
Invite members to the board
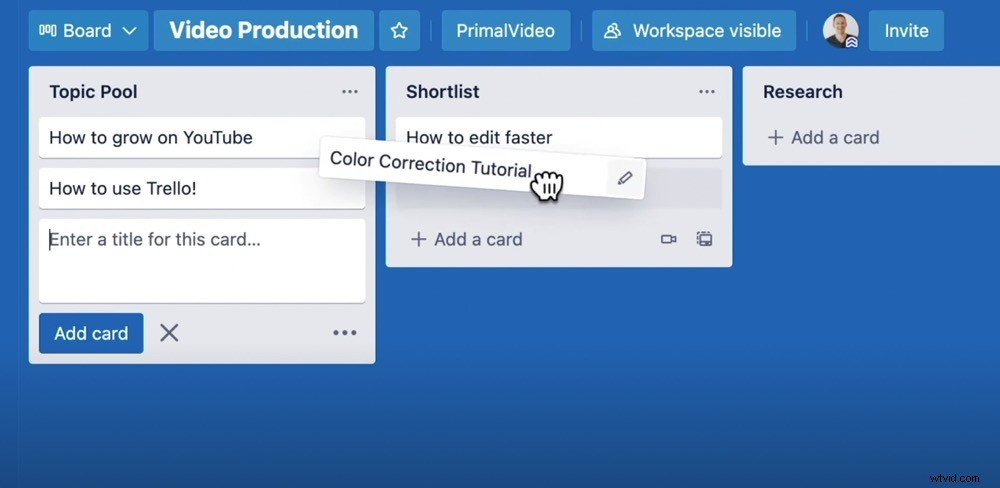coord(906,31)
